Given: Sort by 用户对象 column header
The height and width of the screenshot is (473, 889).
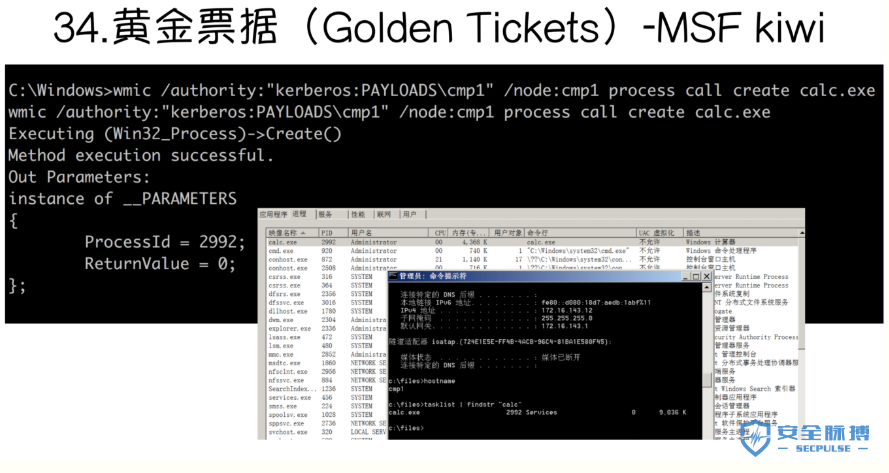Looking at the screenshot, I should (507, 233).
